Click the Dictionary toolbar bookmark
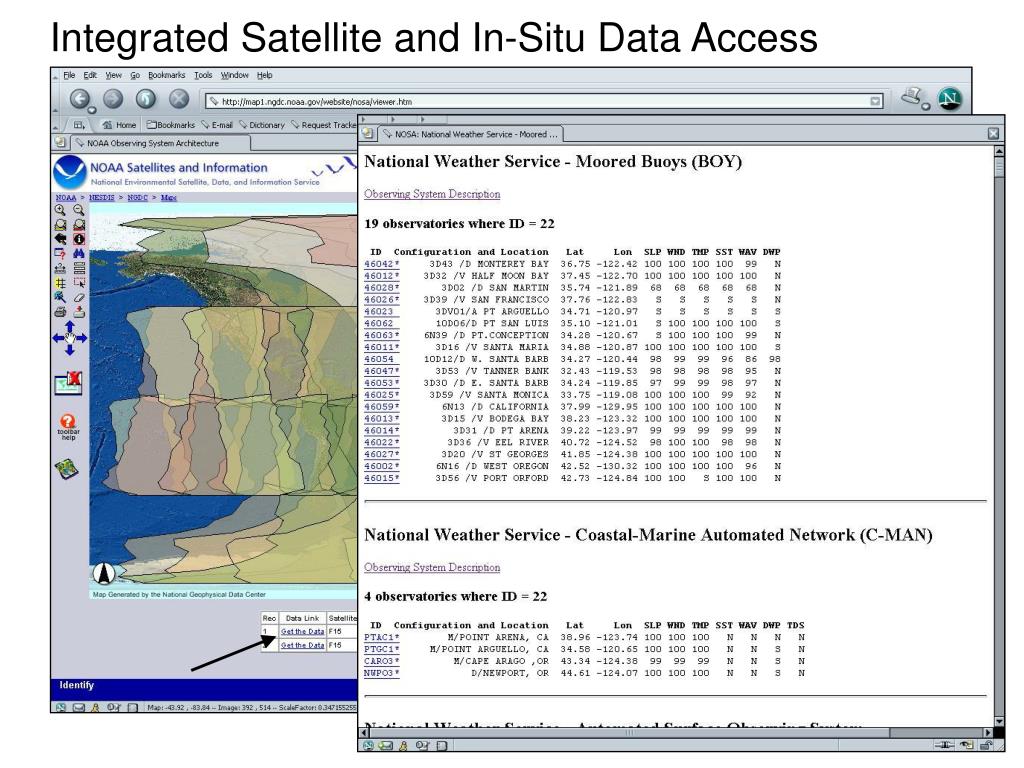1024x768 pixels. 262,125
